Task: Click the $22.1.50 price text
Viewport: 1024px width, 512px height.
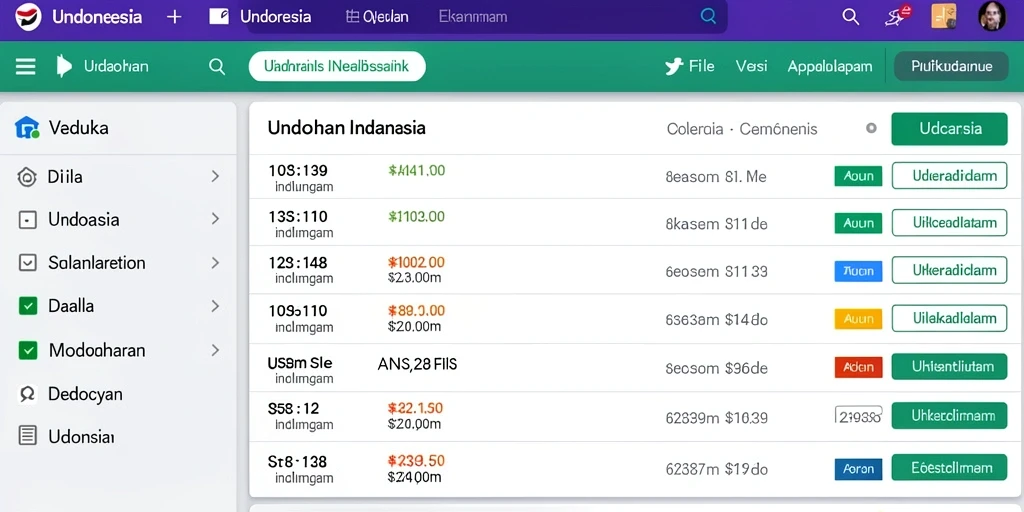Action: click(x=416, y=409)
